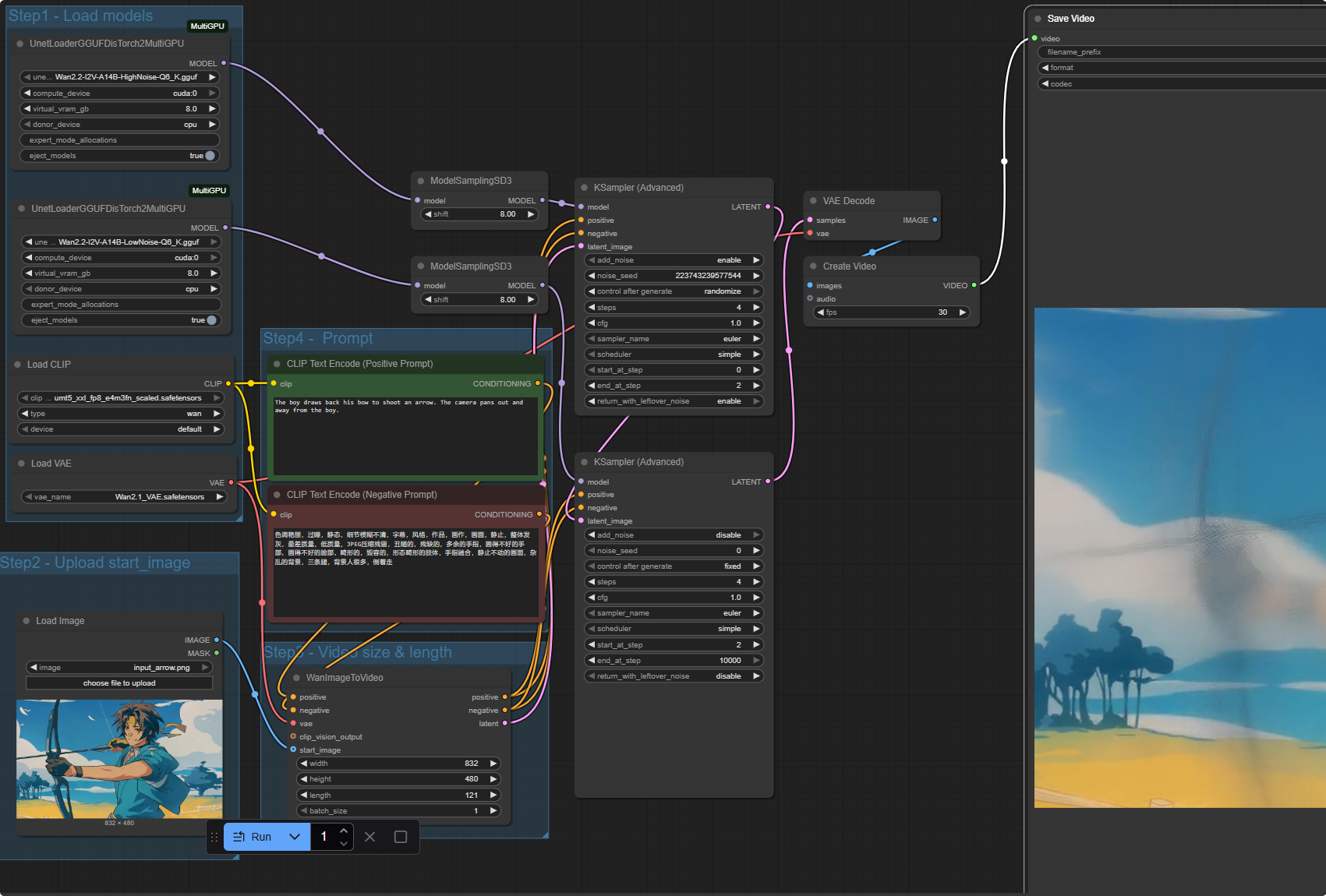This screenshot has height=896, width=1326.
Task: Click the collapse dot on VAE Decode node
Action: [813, 201]
